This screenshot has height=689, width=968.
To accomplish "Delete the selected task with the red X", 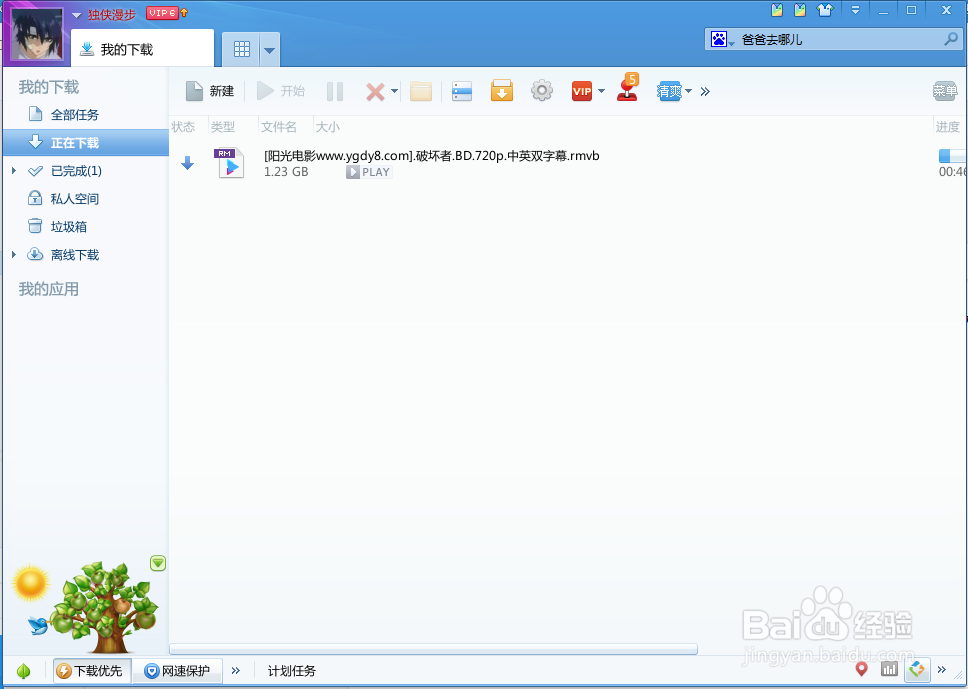I will point(375,91).
